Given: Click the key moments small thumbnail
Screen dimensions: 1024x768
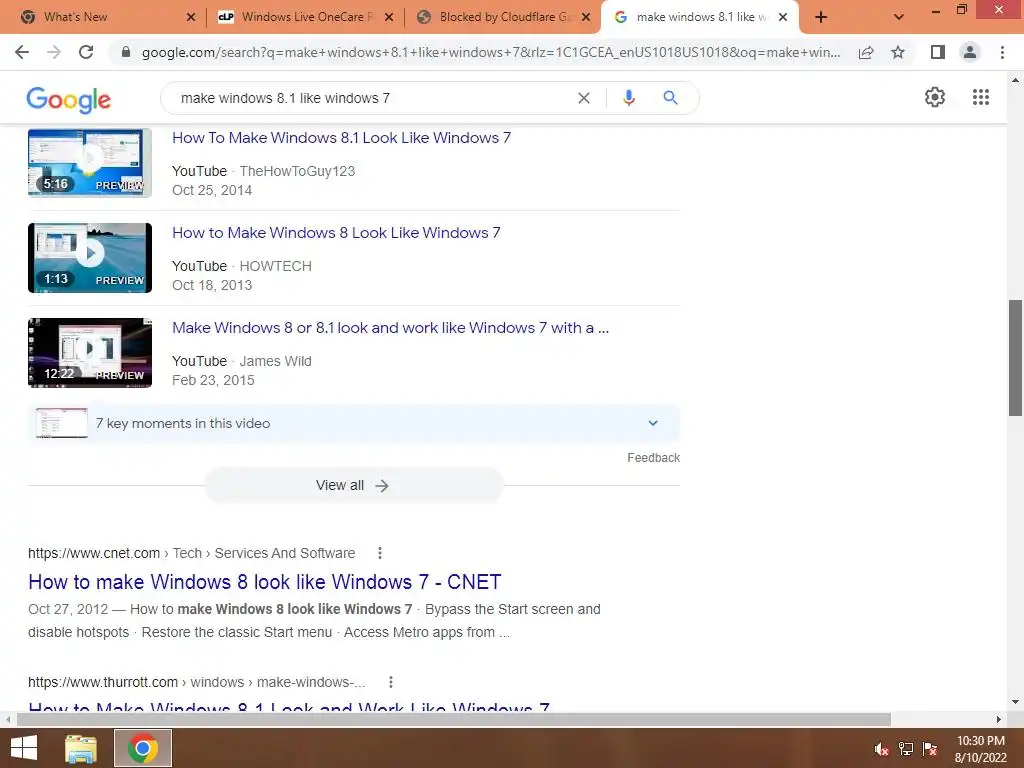Looking at the screenshot, I should pos(61,423).
